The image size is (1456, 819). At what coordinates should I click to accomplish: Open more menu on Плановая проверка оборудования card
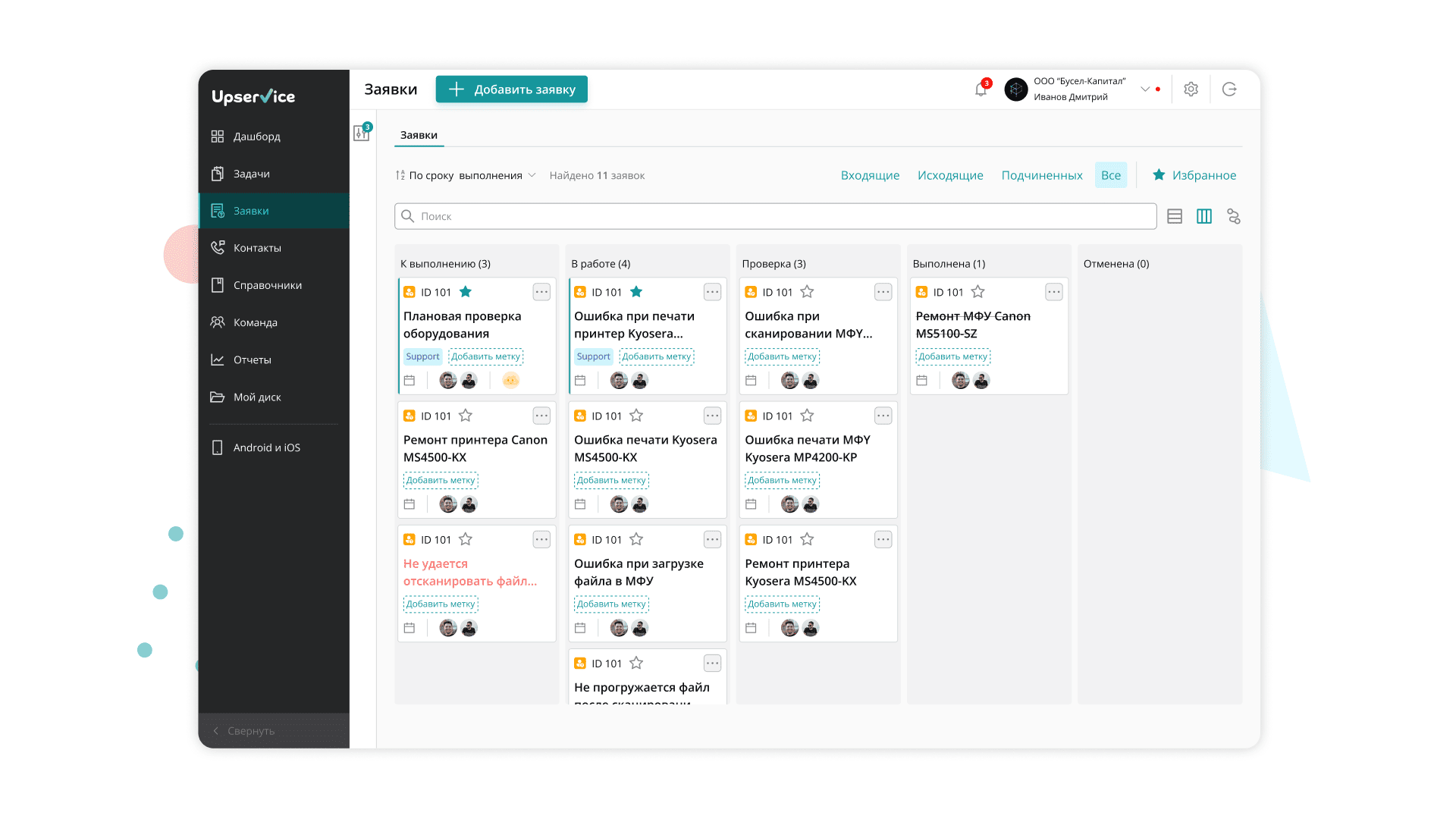coord(541,292)
